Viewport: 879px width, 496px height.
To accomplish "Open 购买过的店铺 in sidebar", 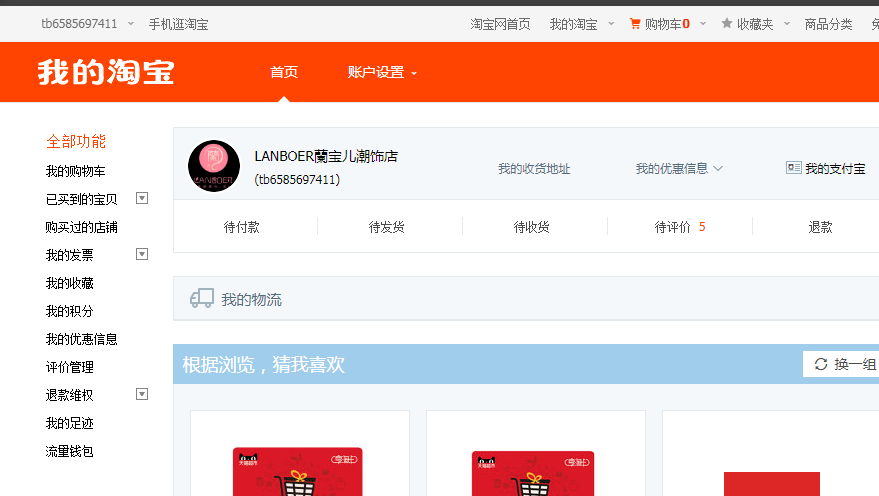I will point(81,227).
